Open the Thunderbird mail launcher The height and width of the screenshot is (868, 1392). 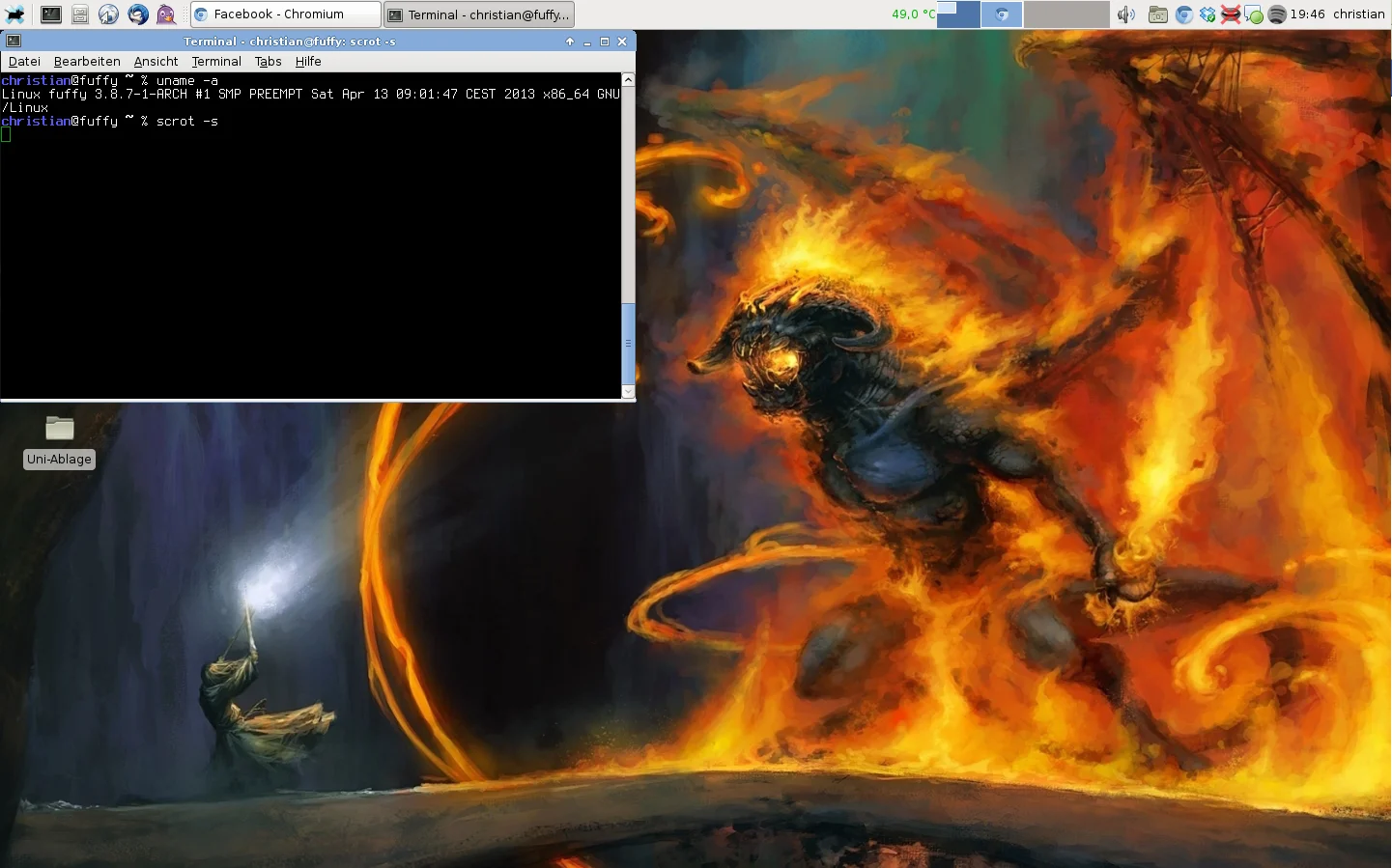(138, 14)
